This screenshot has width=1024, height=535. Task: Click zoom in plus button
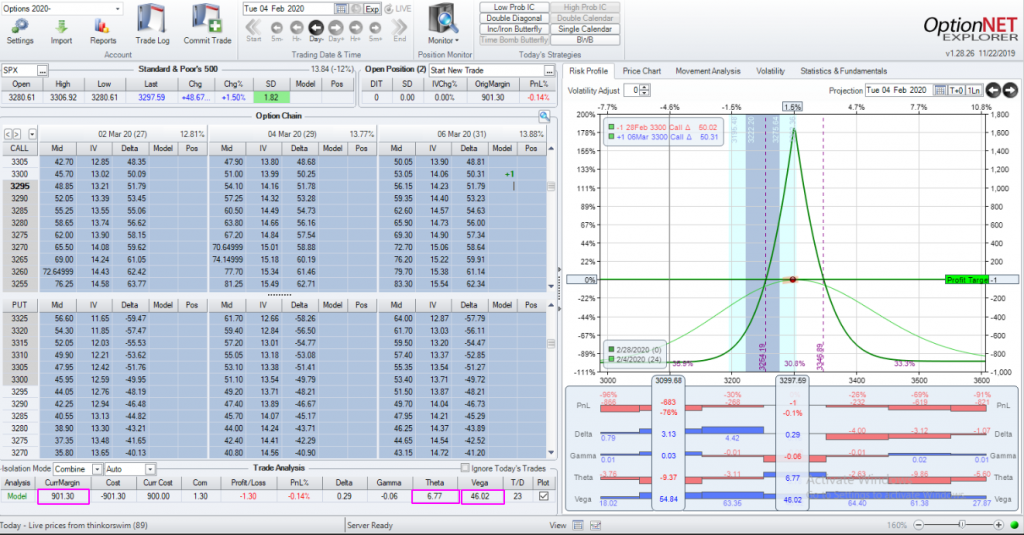coord(998,525)
